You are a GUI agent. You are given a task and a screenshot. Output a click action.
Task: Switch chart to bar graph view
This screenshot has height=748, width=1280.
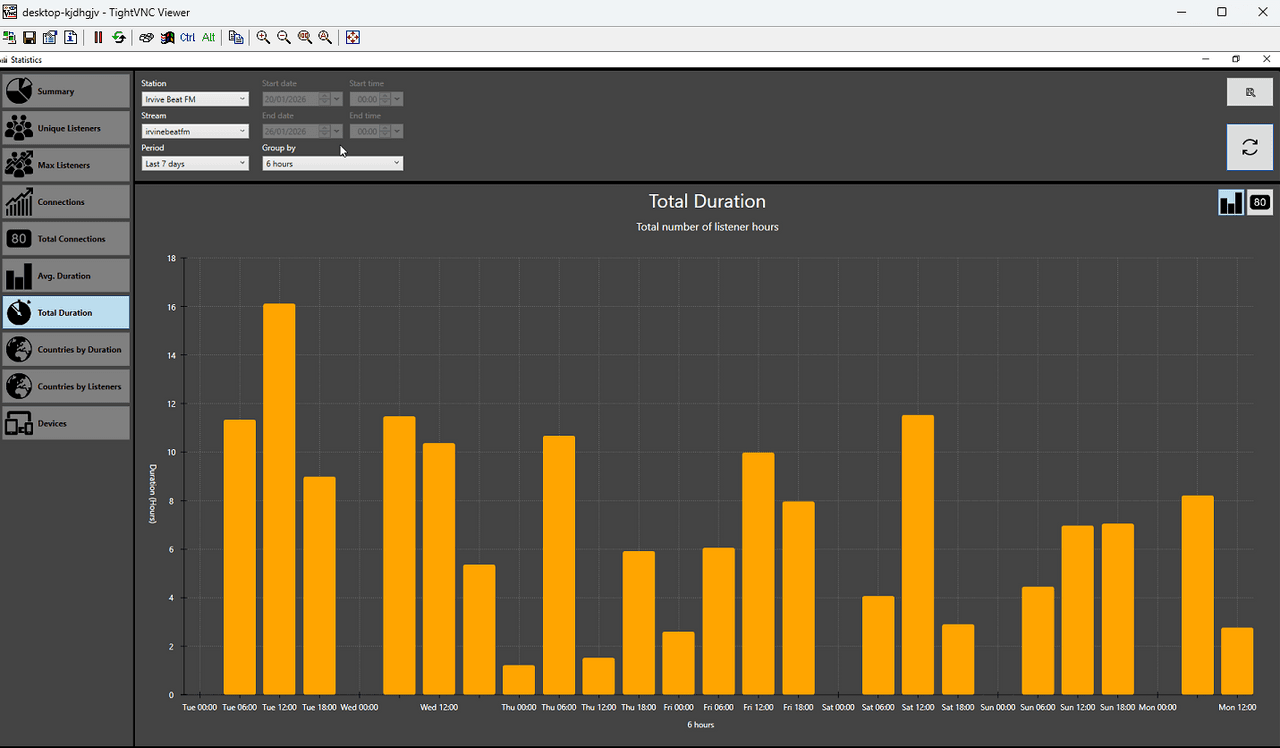pyautogui.click(x=1230, y=203)
